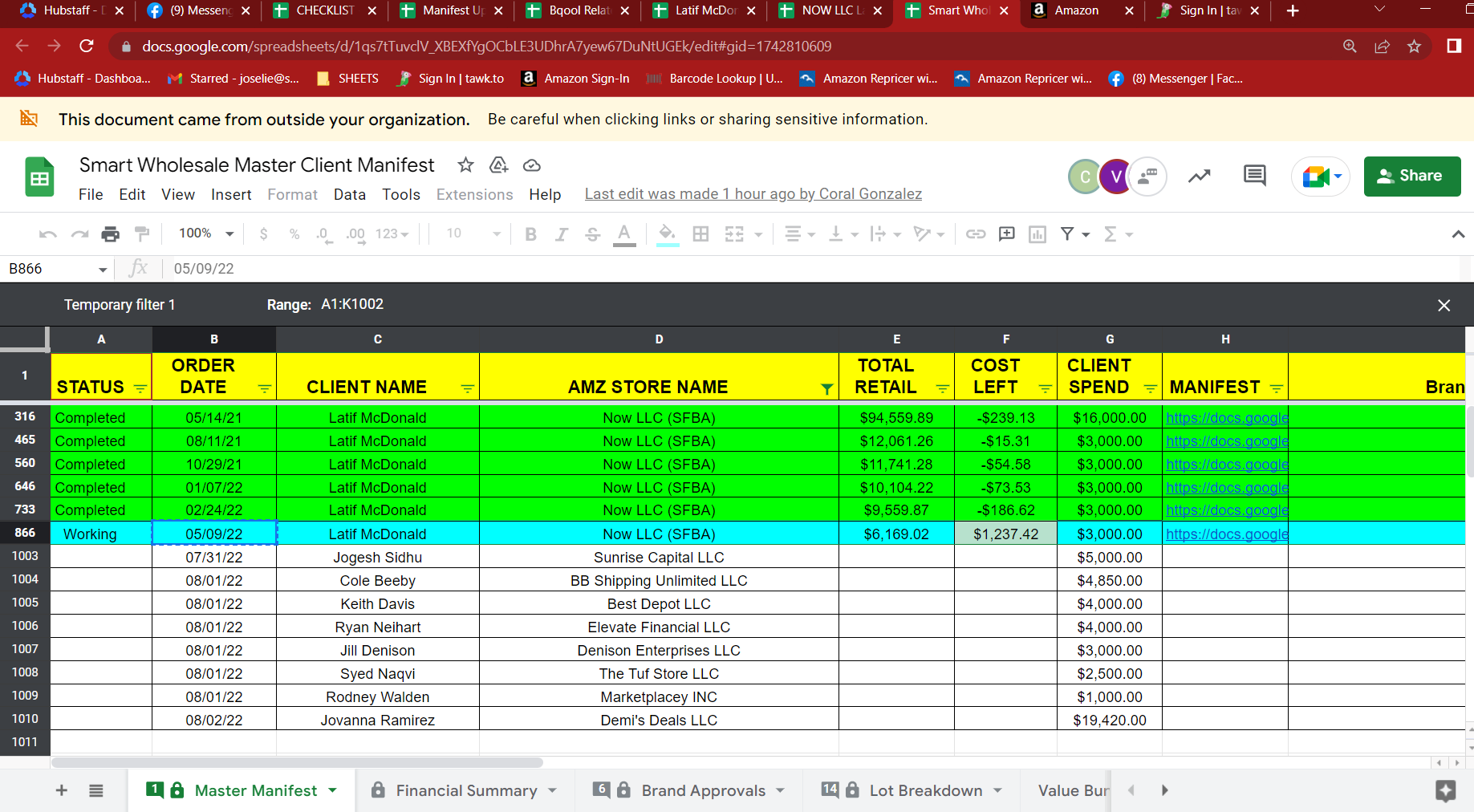Viewport: 1474px width, 812px height.
Task: Open the Insert menu
Action: [231, 195]
